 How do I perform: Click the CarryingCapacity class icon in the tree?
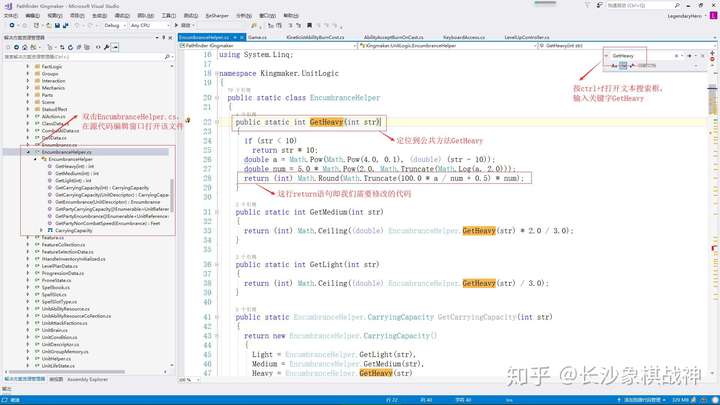pyautogui.click(x=50, y=231)
